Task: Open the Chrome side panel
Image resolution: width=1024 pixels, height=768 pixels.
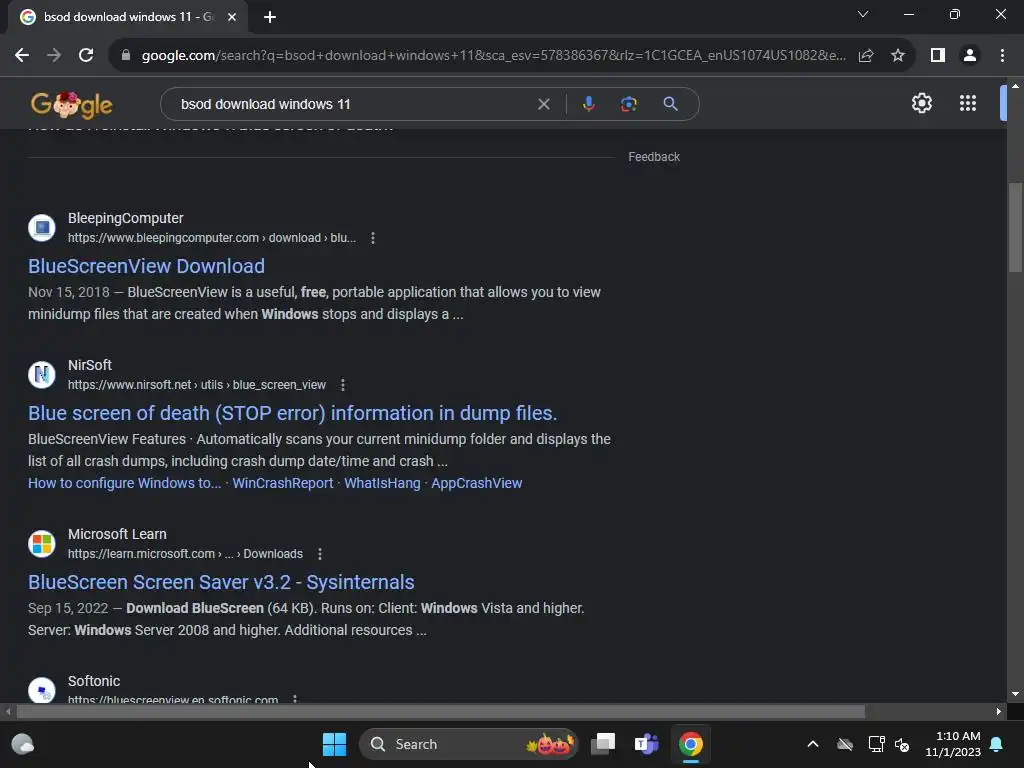Action: [x=938, y=56]
